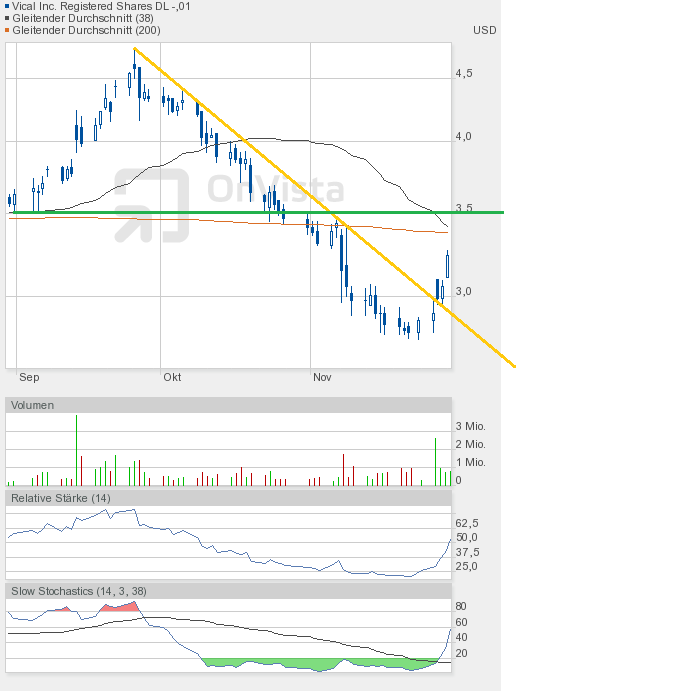Screen dimensions: 692x691
Task: Click the USD currency label
Action: pos(484,30)
